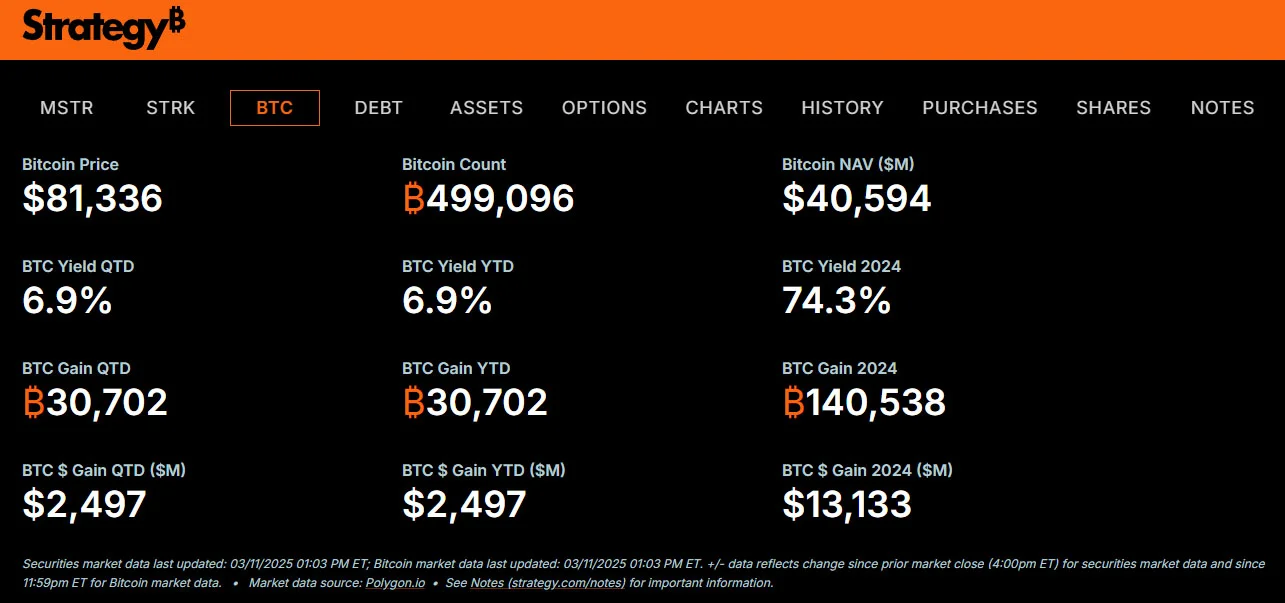
Task: Click the Strategy logo in the header
Action: click(x=103, y=28)
